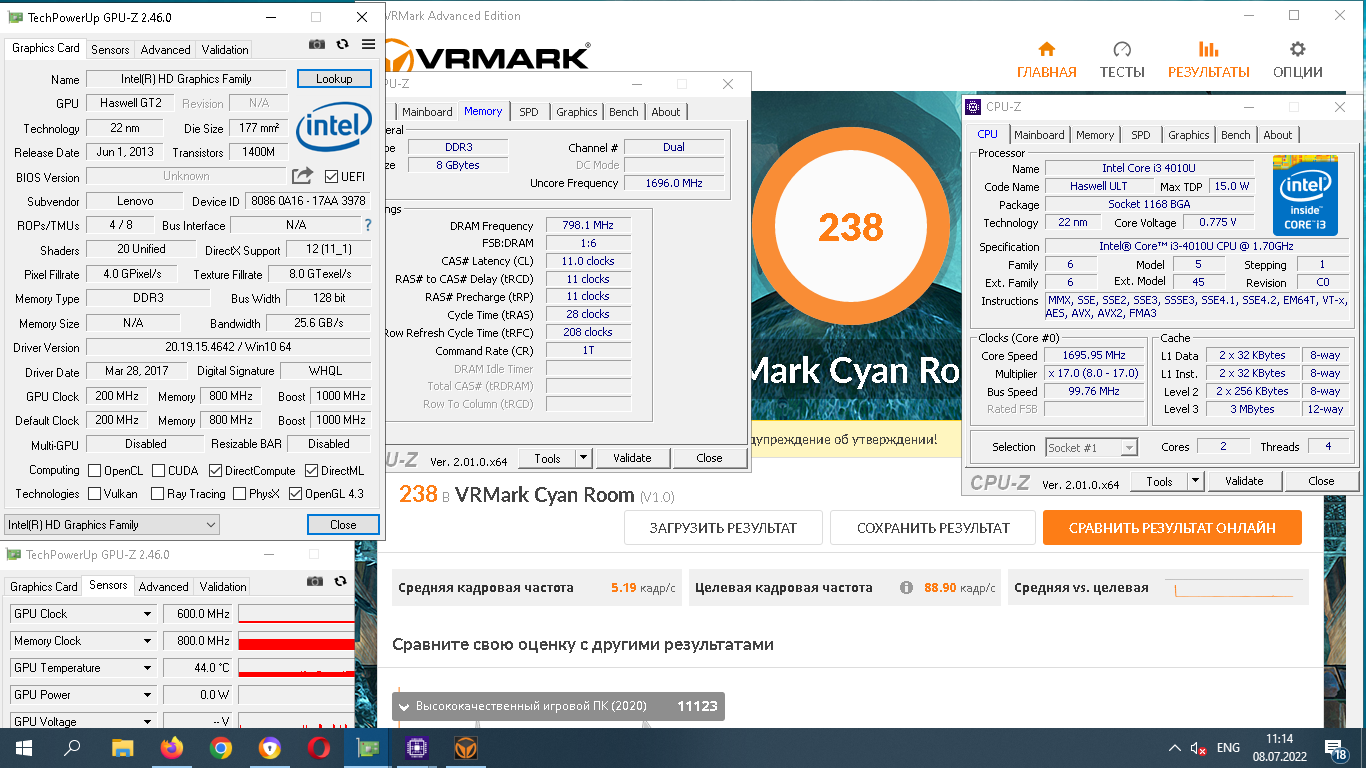Screen dimensions: 1366x768
Task: Click СОХРАНИТЬ РЕЗУЛЬТАТ button
Action: click(933, 528)
